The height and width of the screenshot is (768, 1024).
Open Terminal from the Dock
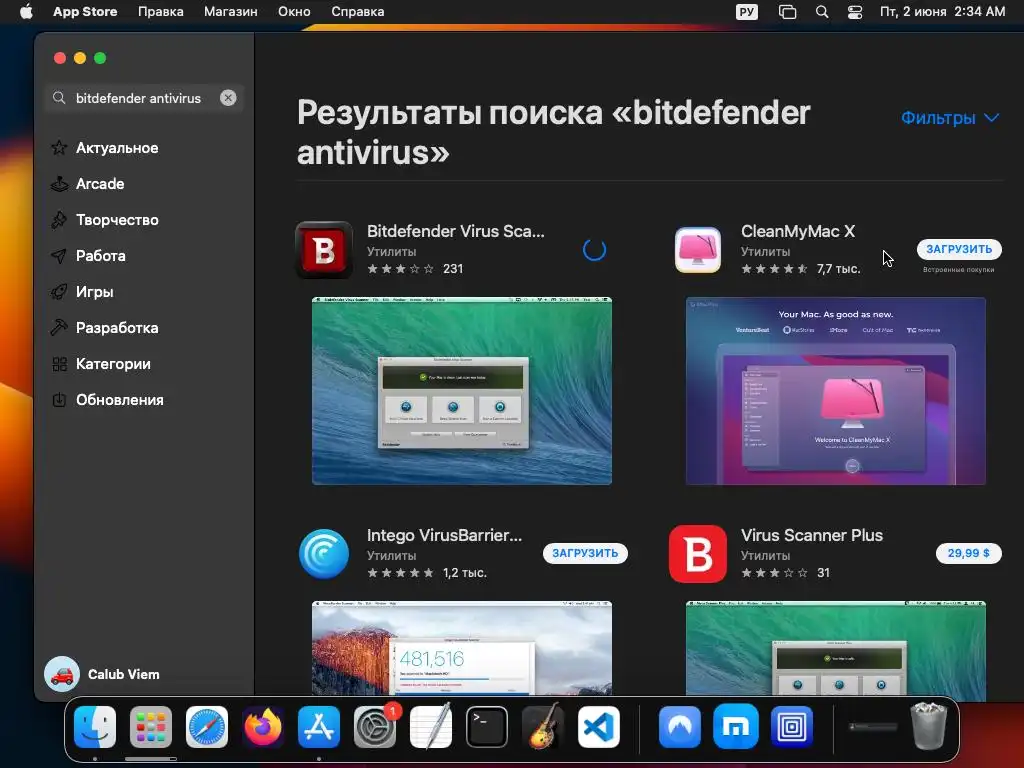coord(487,727)
